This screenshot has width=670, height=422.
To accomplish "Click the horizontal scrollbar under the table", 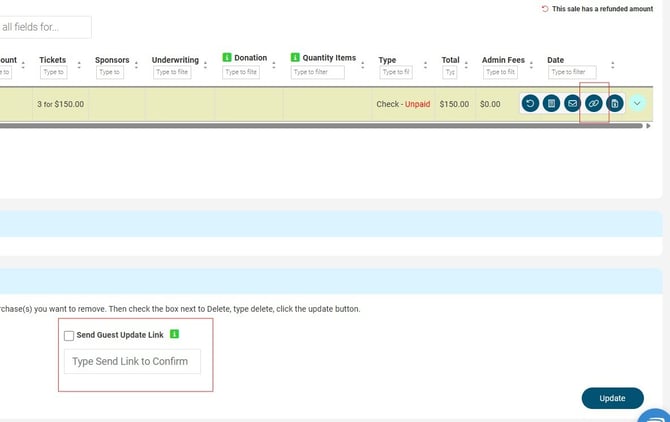I will tap(300, 127).
